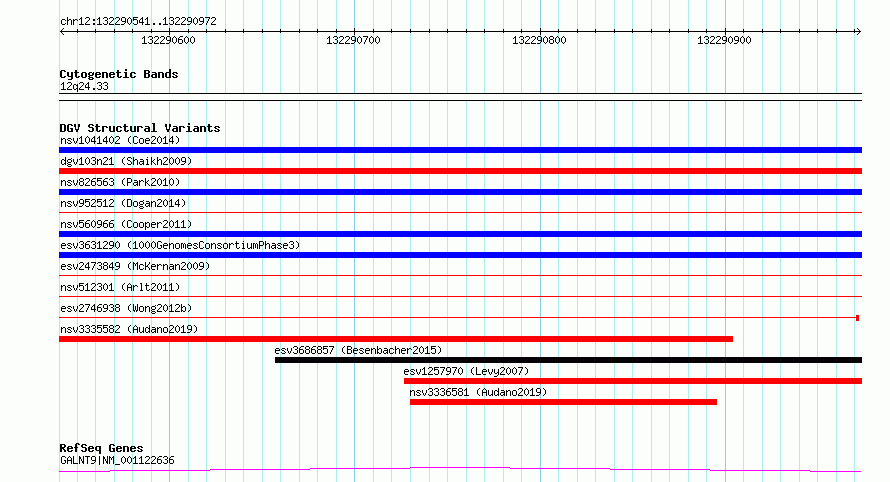Click the left arrow of the ruler
The image size is (890, 482).
click(x=62, y=31)
